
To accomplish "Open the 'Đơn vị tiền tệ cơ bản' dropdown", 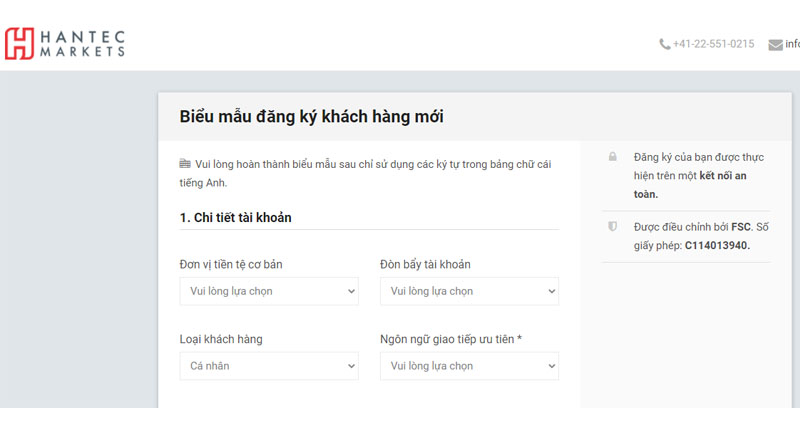I will pyautogui.click(x=269, y=291).
